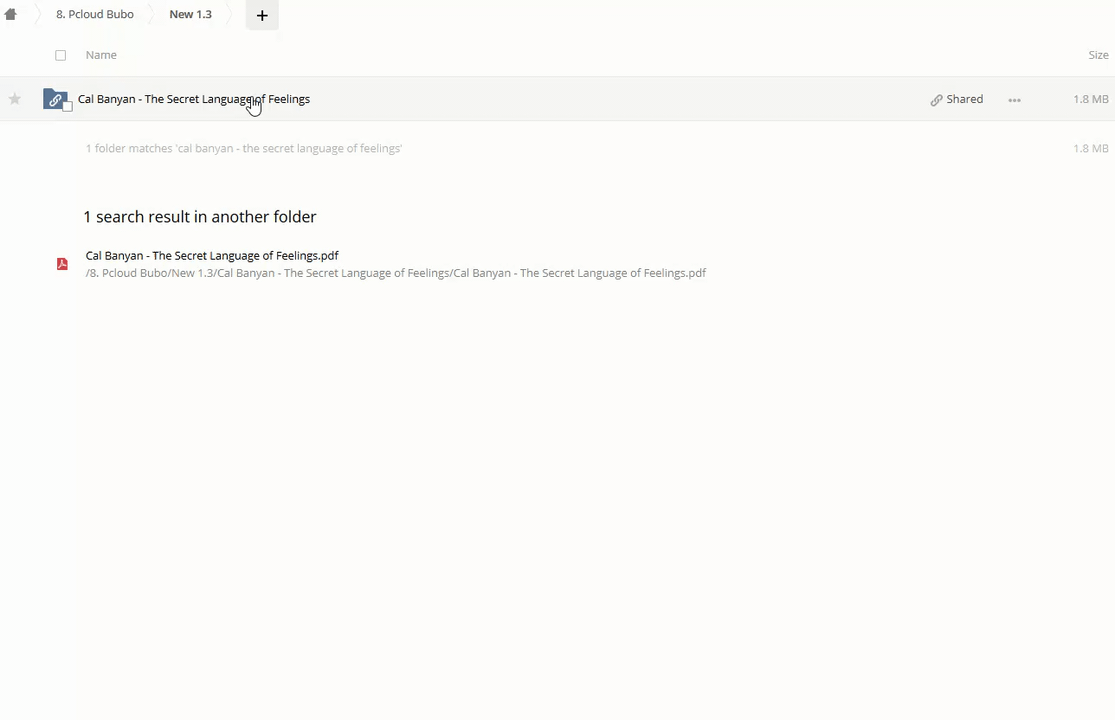The image size is (1115, 720).
Task: Tick the small checkbox on the folder icon
Action: 68,106
